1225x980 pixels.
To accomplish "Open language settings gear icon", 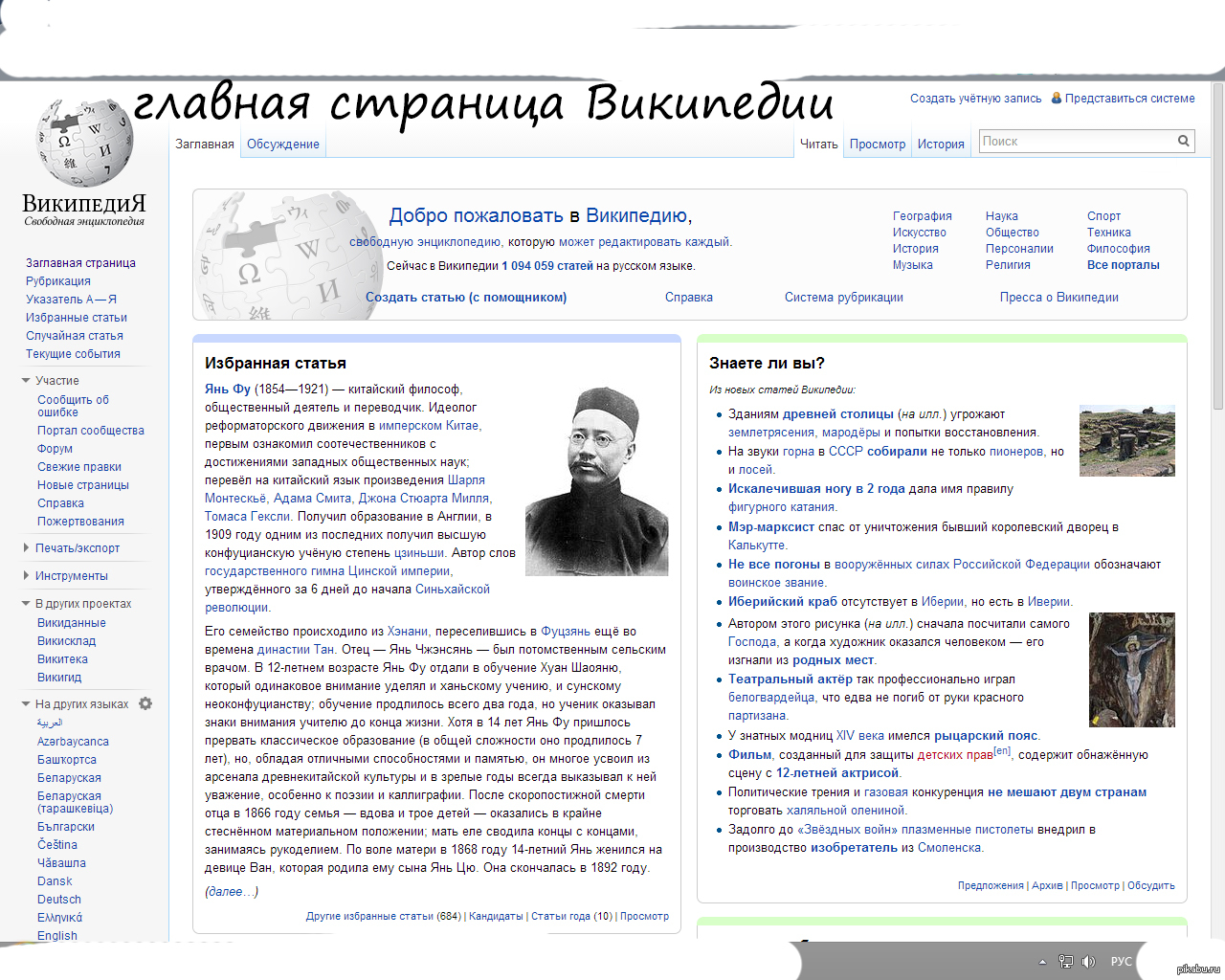I will pyautogui.click(x=145, y=703).
